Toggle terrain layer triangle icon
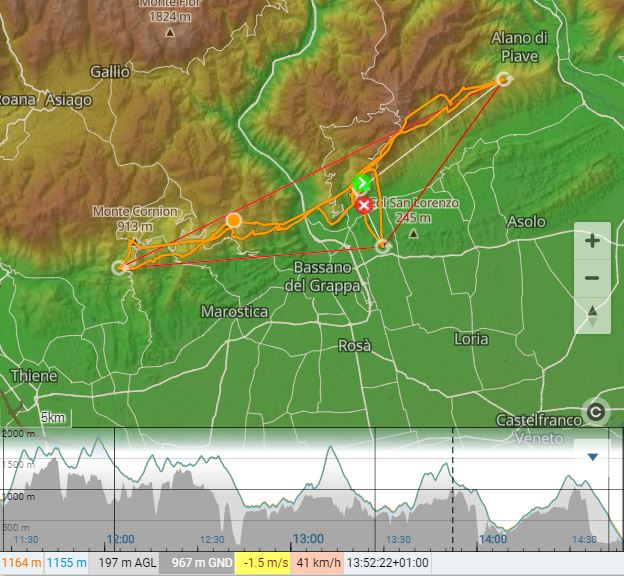The width and height of the screenshot is (624, 576). [592, 315]
